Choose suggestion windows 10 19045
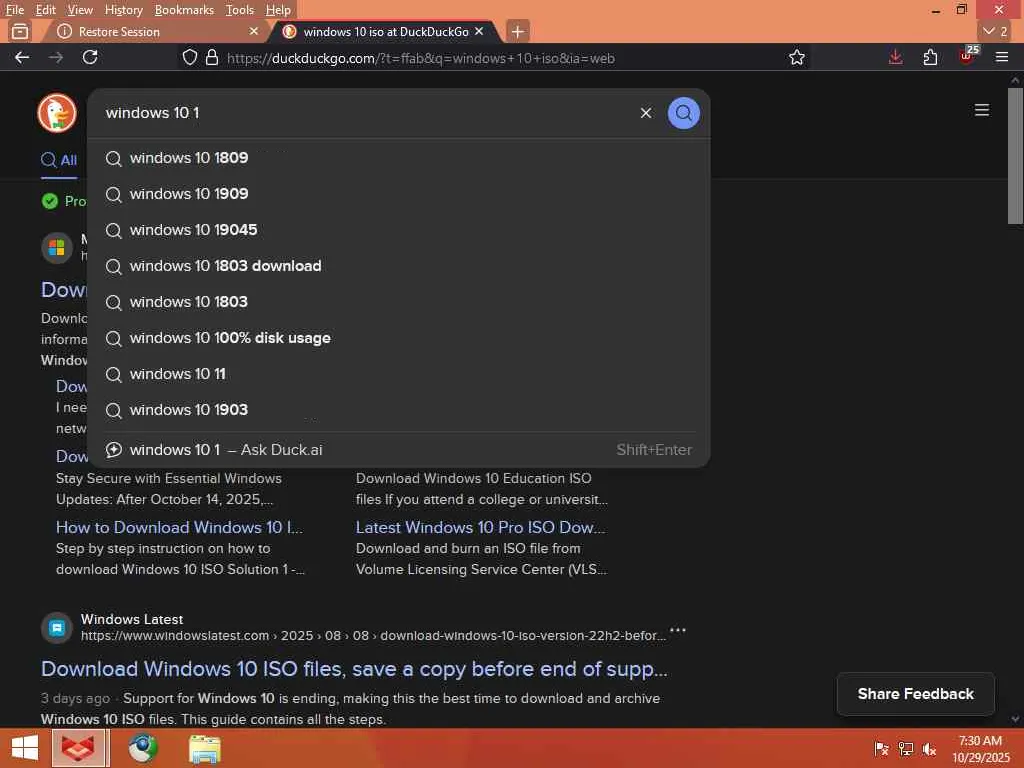This screenshot has width=1024, height=768. [x=398, y=230]
